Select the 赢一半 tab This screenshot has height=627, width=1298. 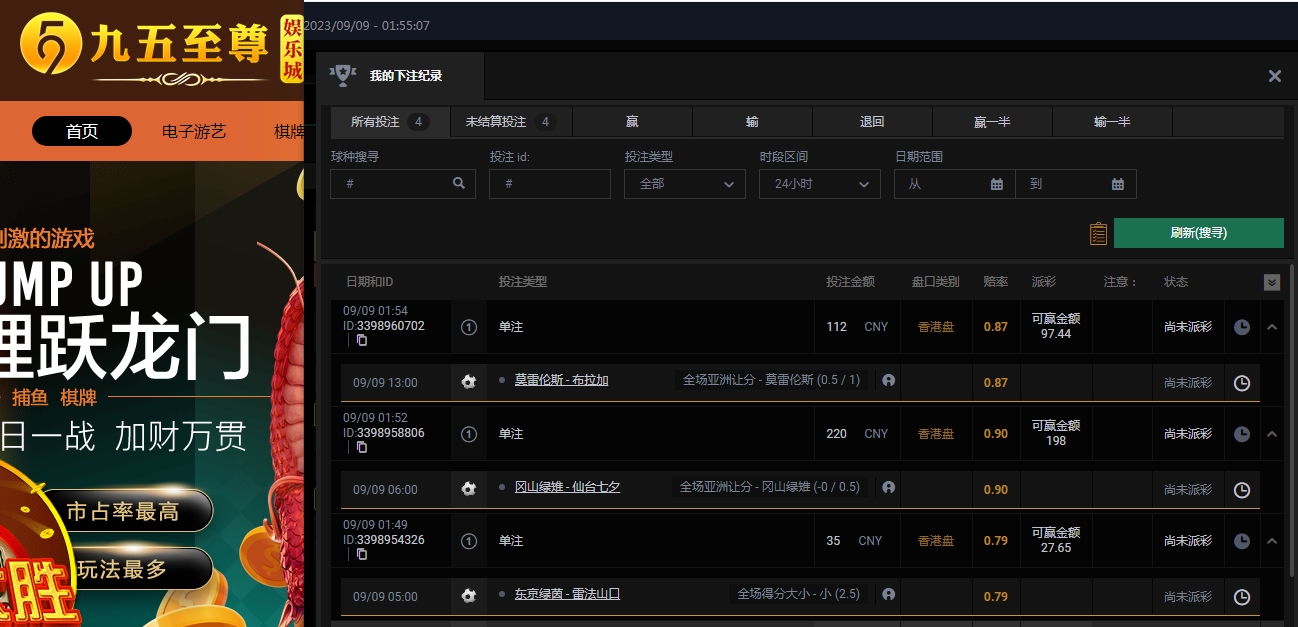pyautogui.click(x=991, y=122)
